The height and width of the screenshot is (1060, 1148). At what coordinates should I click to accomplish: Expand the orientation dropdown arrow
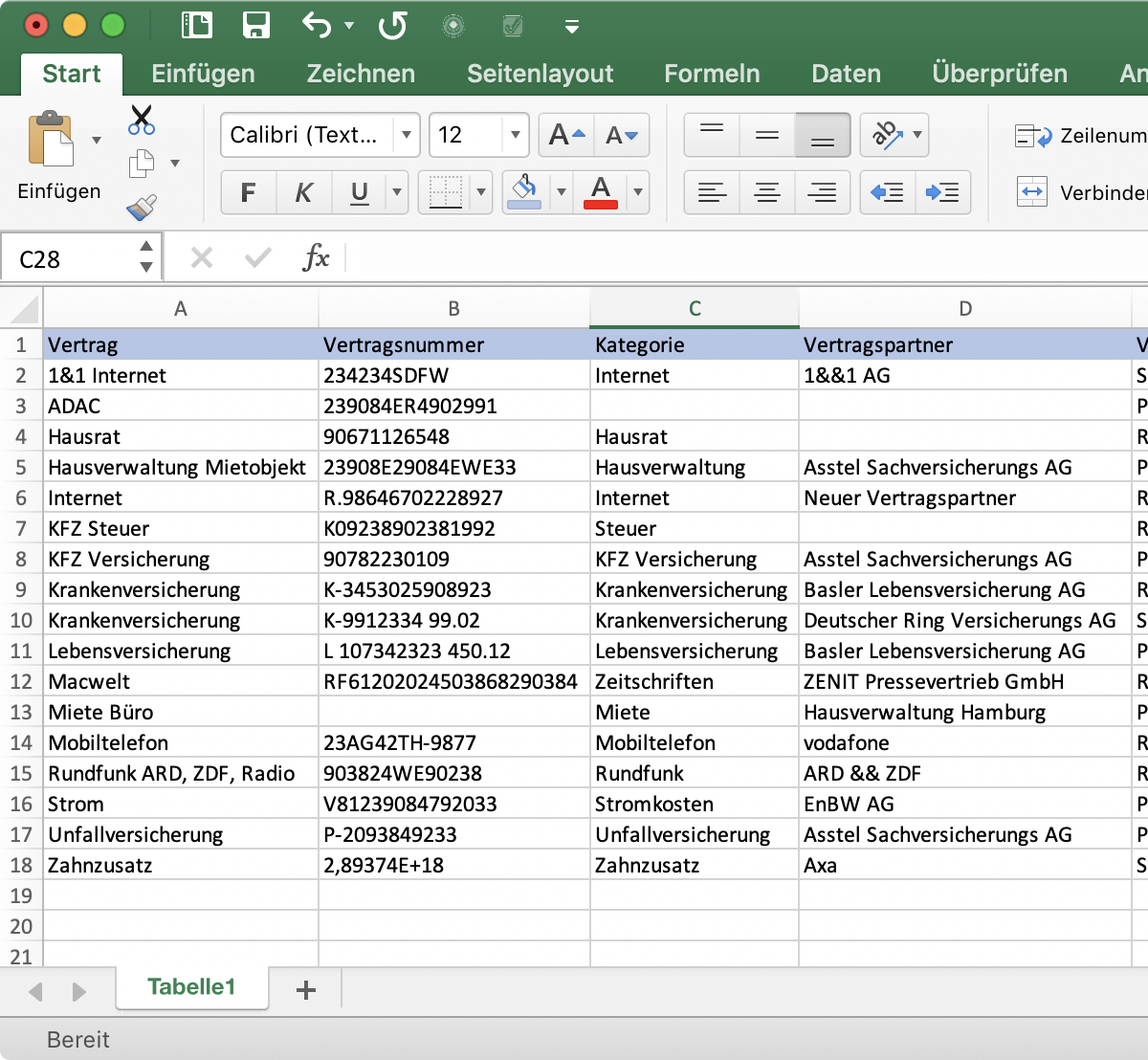pyautogui.click(x=918, y=135)
